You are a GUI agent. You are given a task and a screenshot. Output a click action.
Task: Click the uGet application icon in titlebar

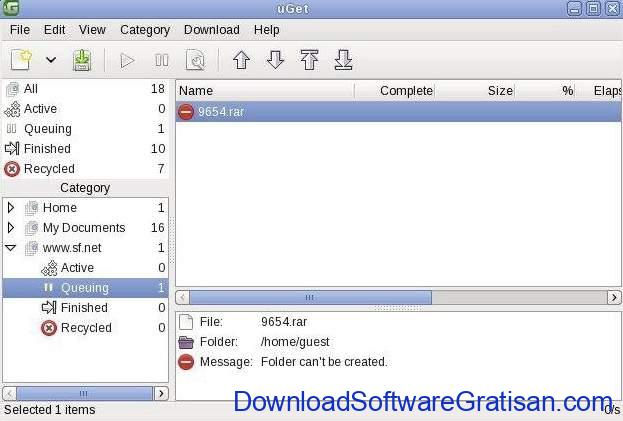(x=10, y=8)
